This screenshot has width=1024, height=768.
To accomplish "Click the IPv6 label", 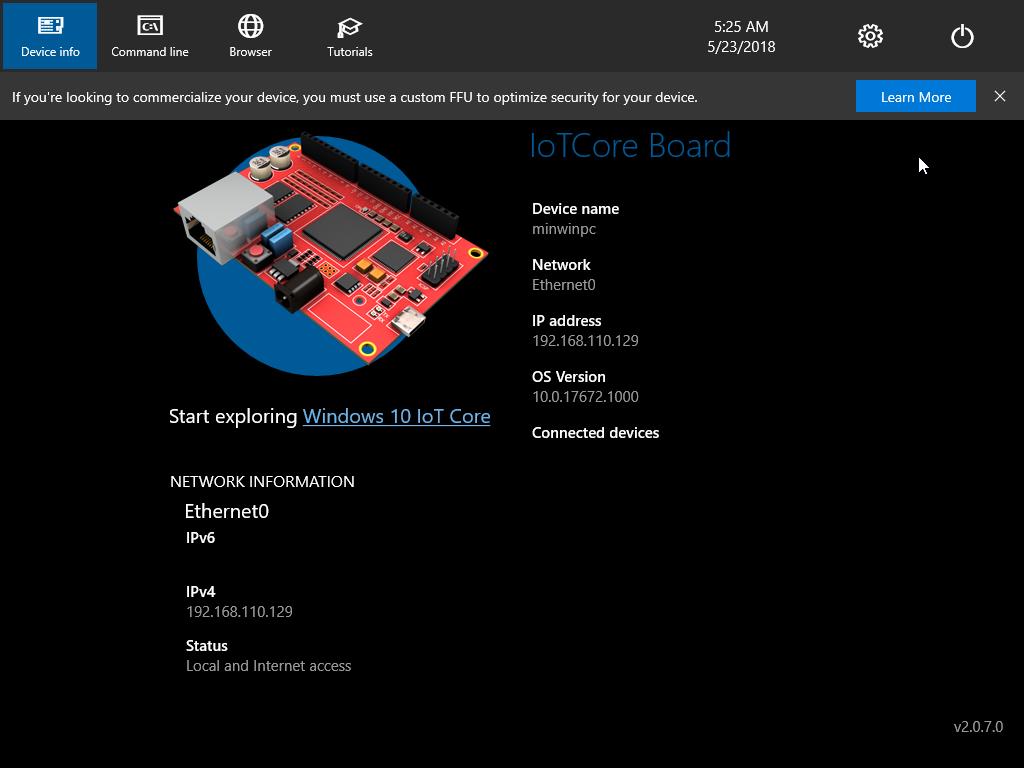I will pyautogui.click(x=200, y=538).
